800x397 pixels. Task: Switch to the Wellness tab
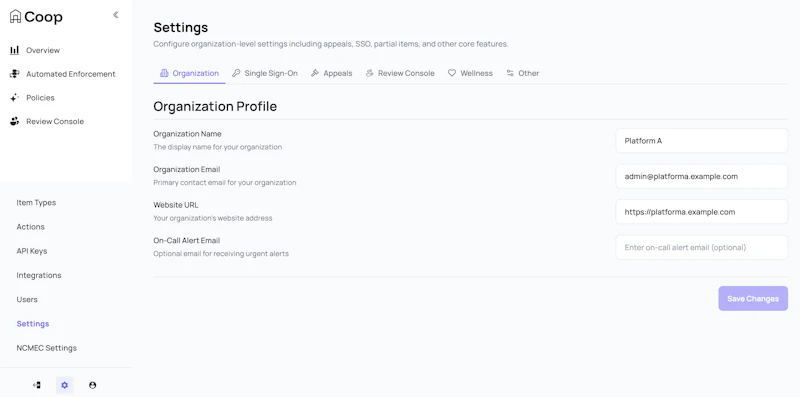pos(470,73)
